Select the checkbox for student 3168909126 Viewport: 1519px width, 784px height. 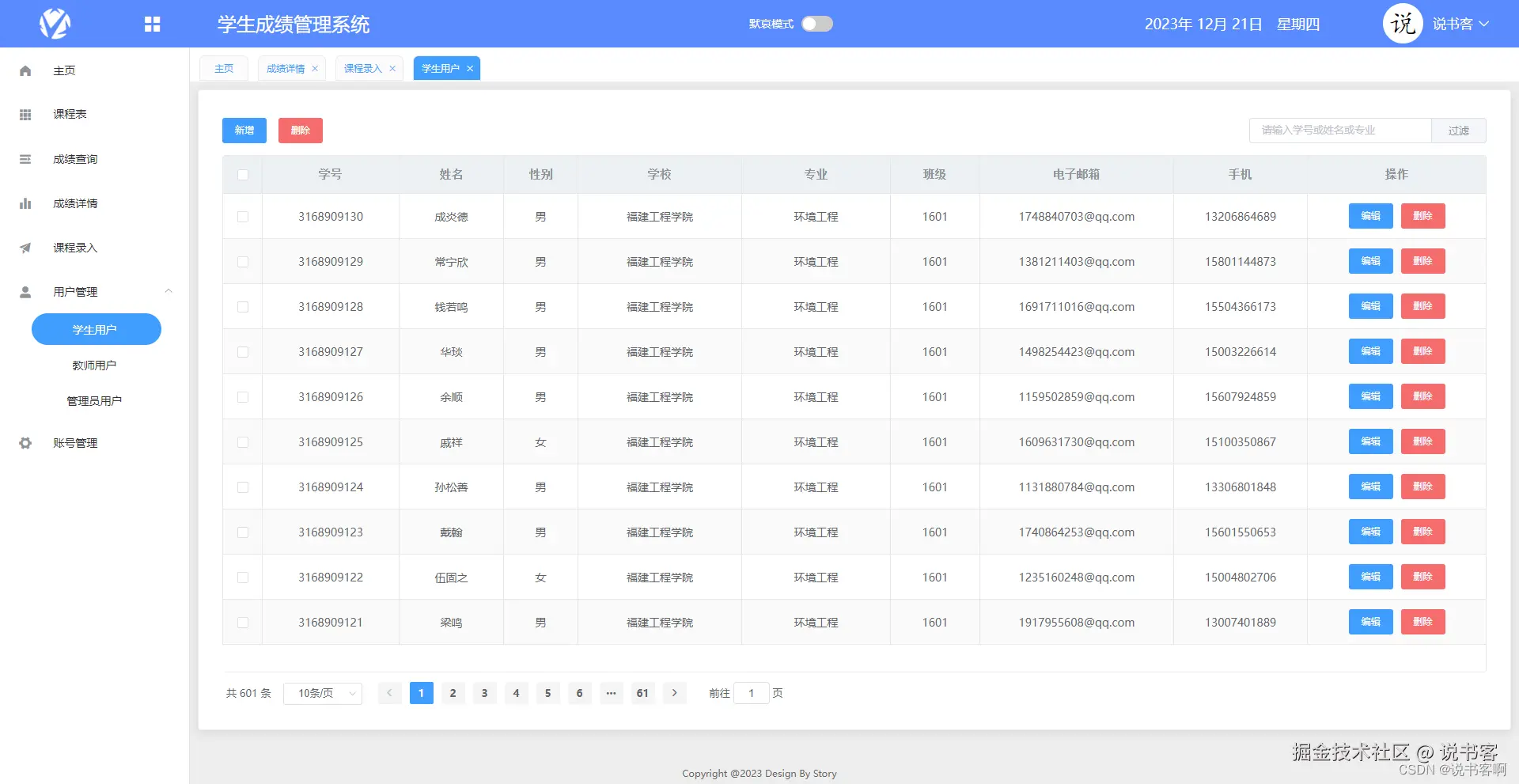coord(243,397)
